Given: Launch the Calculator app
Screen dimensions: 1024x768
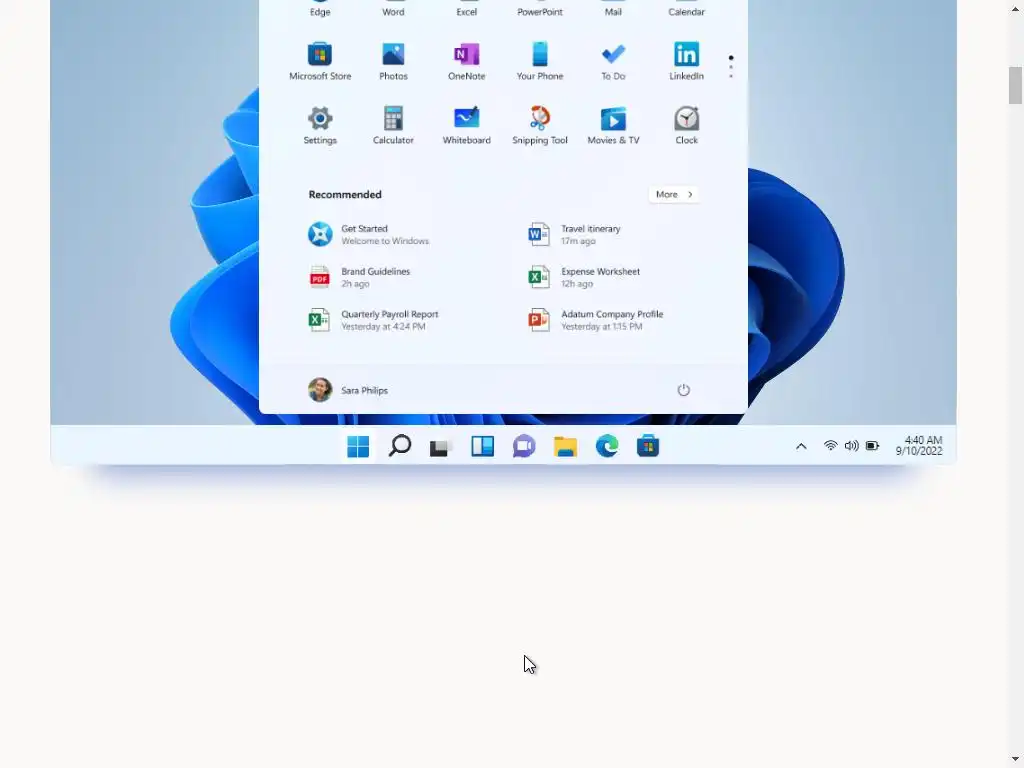Looking at the screenshot, I should 393,125.
